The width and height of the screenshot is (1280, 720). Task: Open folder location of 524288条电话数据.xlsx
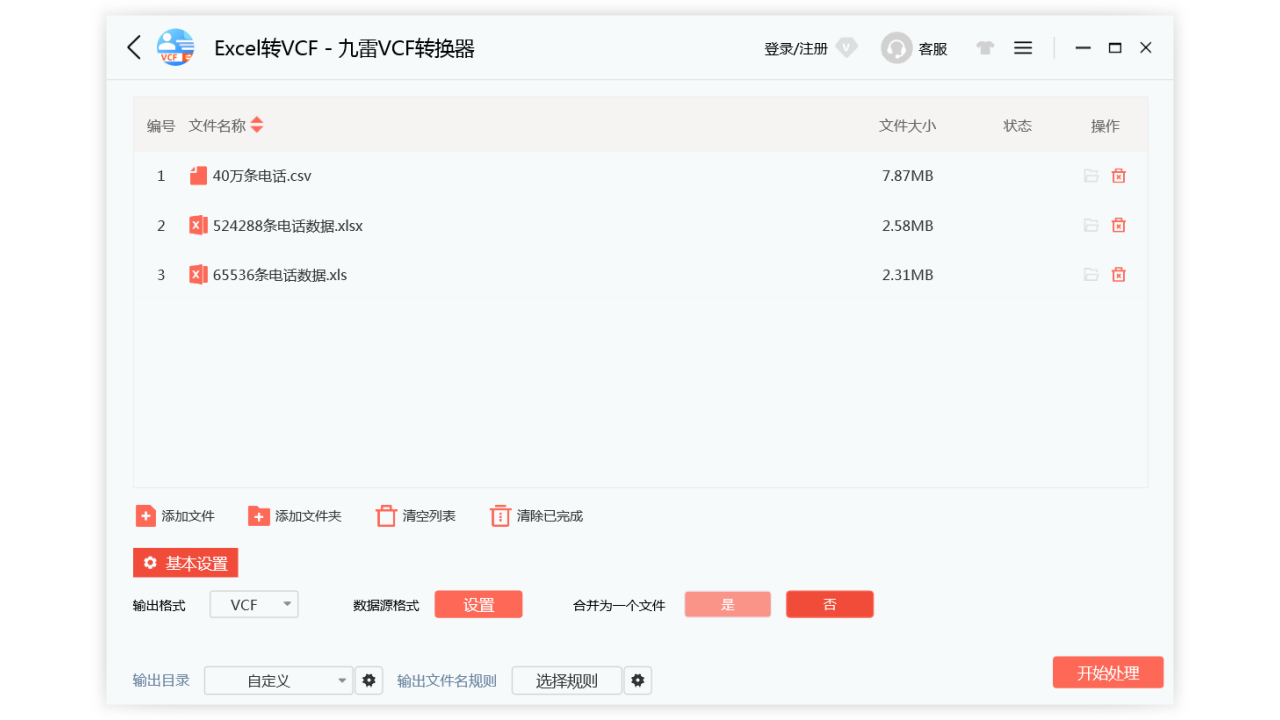(1090, 225)
